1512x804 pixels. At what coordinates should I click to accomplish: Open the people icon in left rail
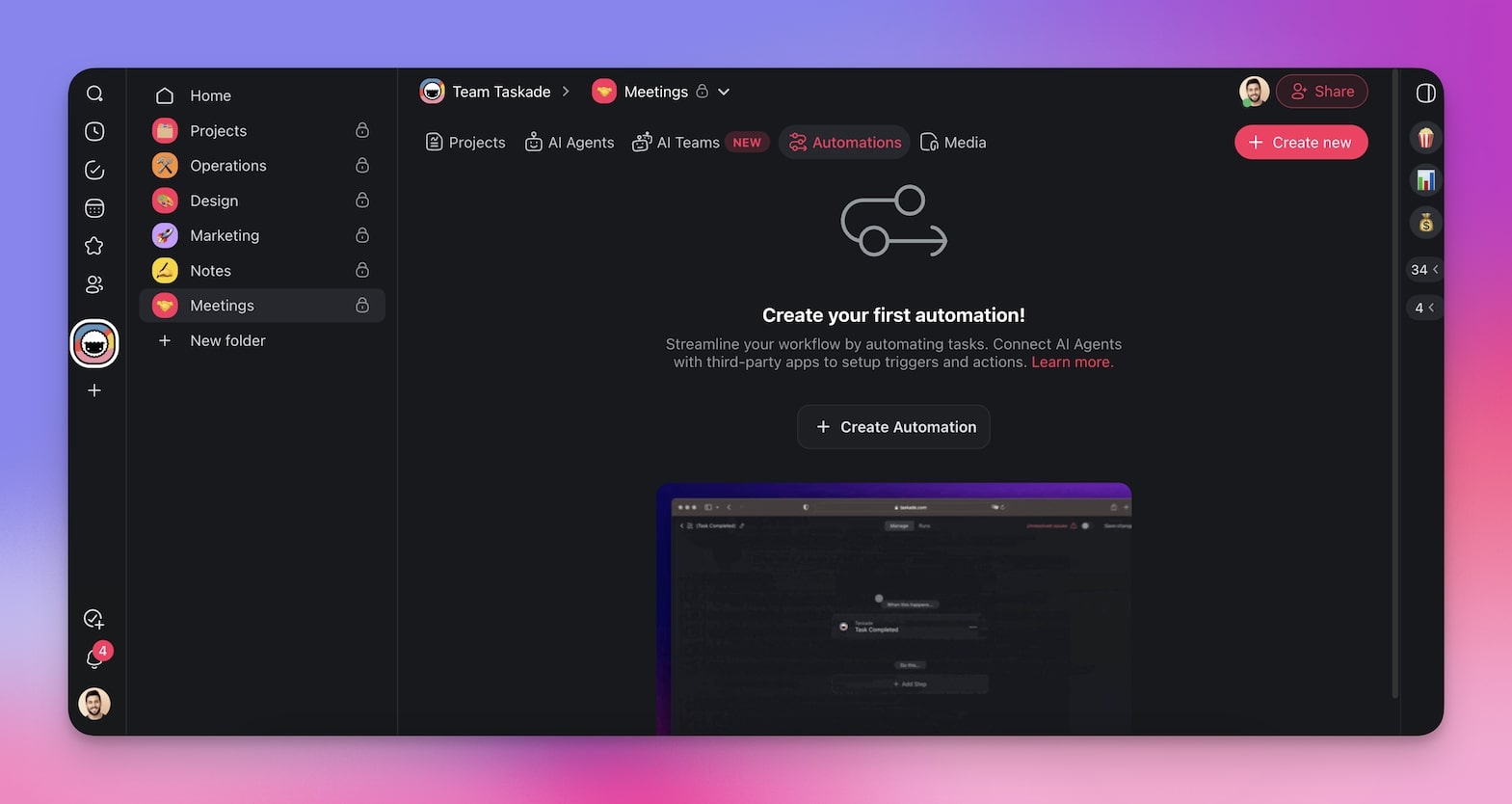[x=94, y=284]
